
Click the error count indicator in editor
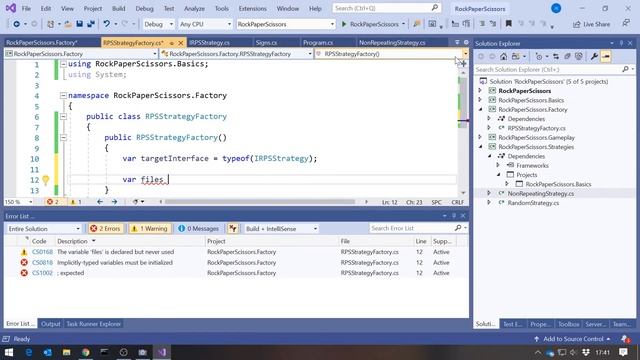(53, 202)
